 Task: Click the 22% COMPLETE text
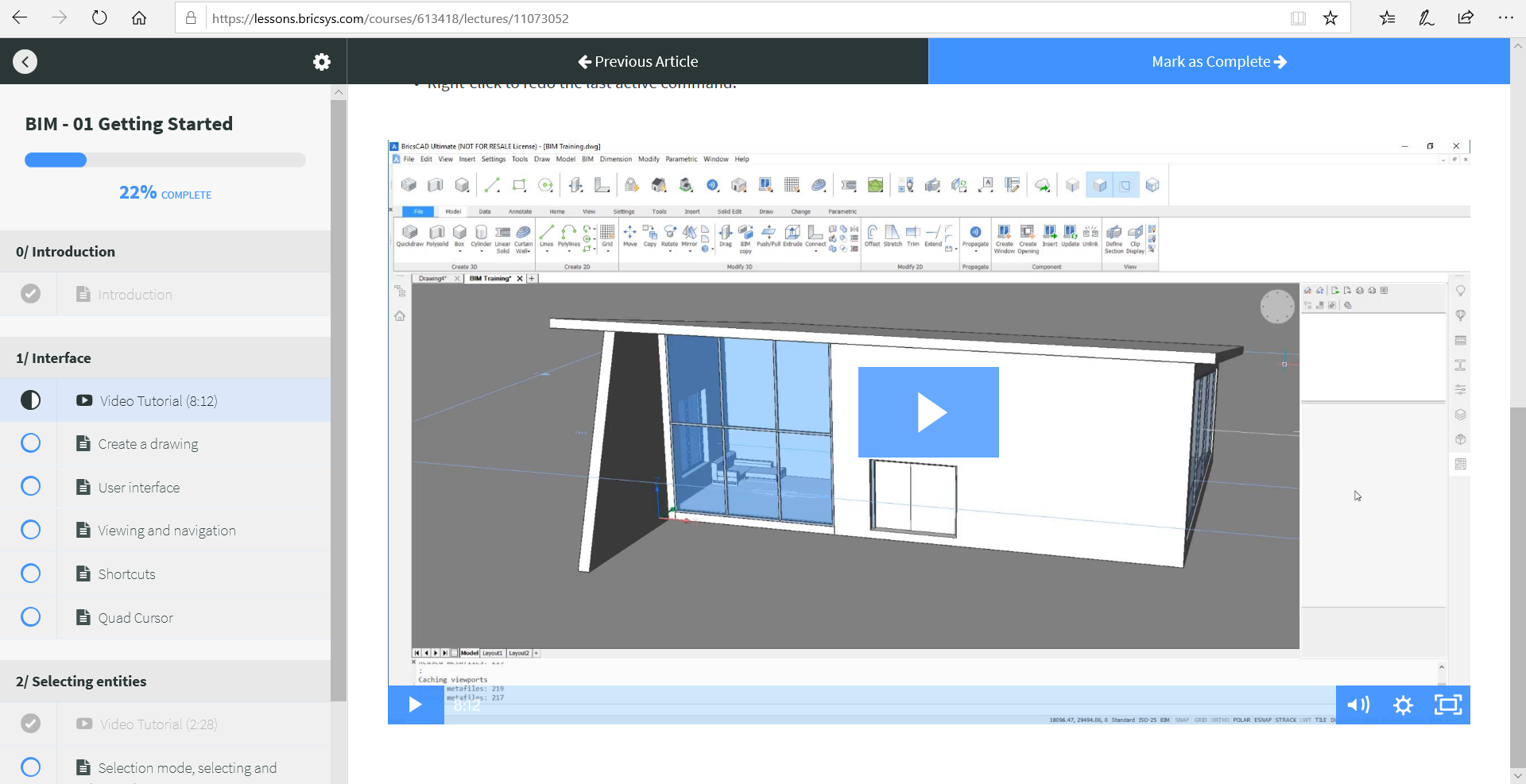165,193
